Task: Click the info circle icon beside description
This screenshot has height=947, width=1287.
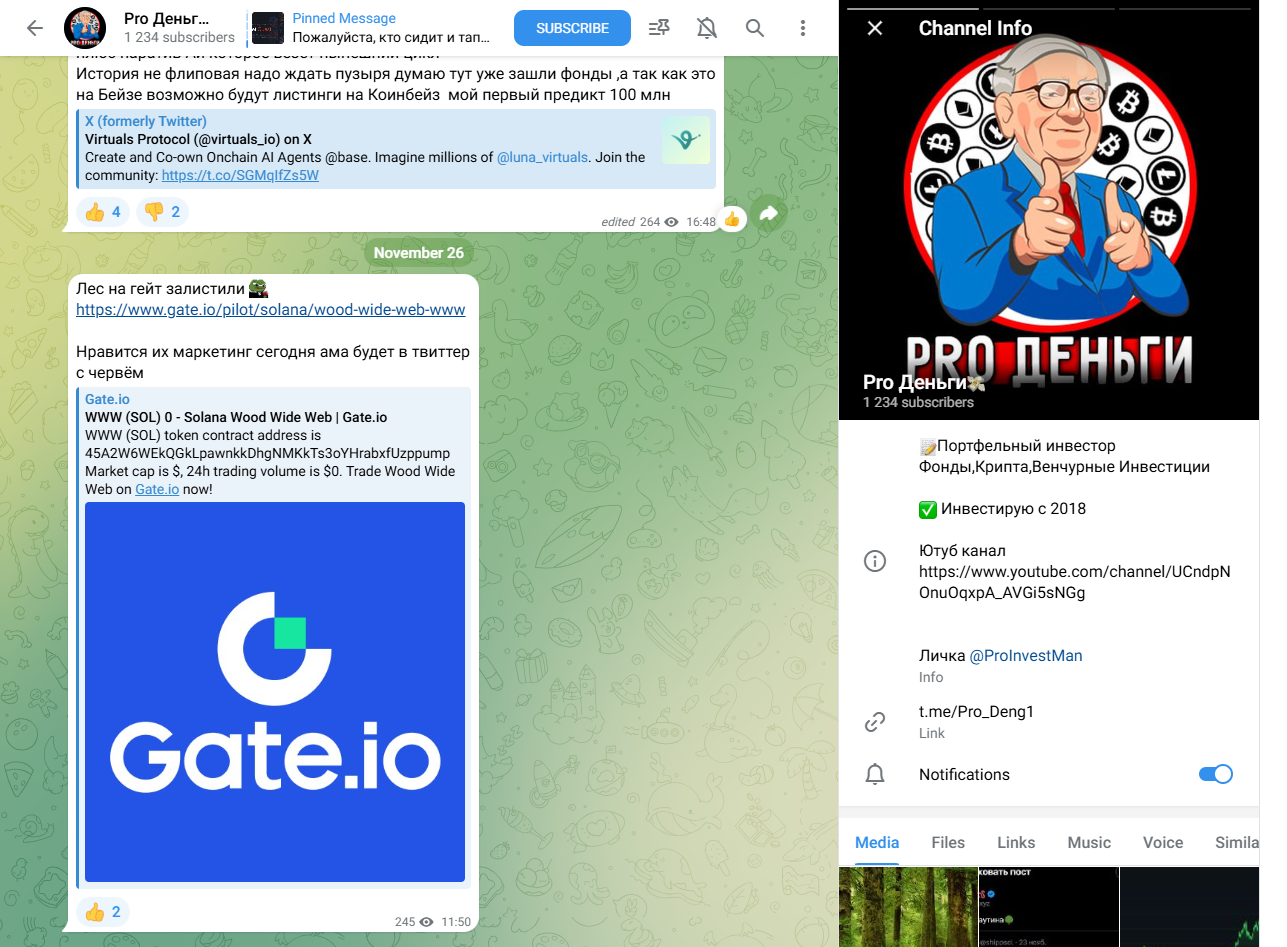Action: click(x=875, y=561)
